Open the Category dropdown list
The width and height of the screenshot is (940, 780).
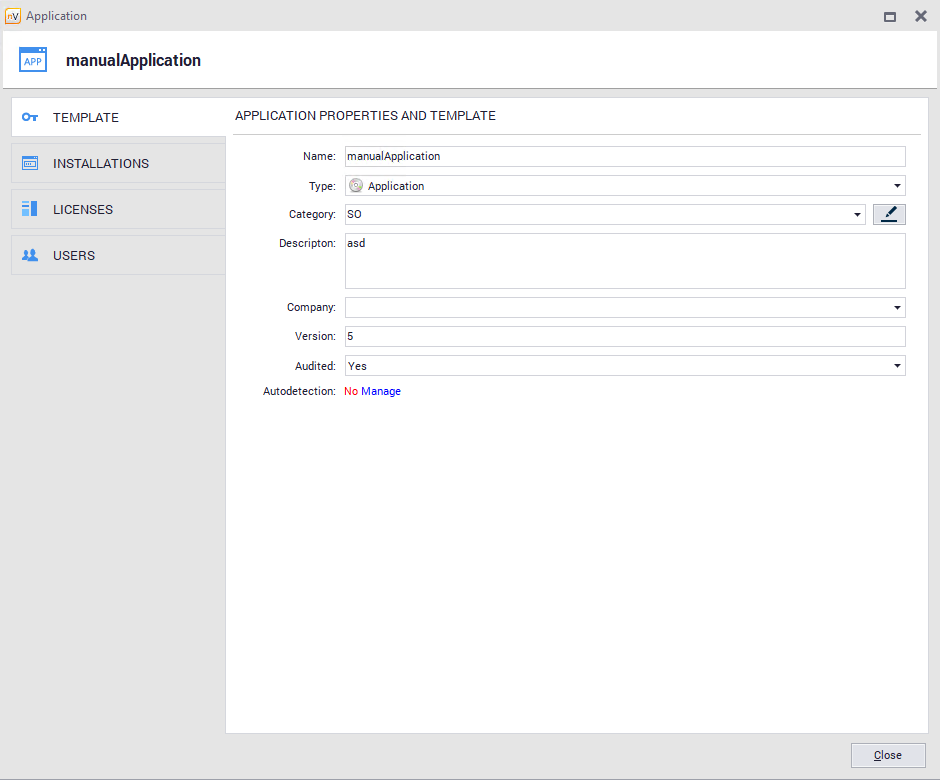tap(857, 215)
